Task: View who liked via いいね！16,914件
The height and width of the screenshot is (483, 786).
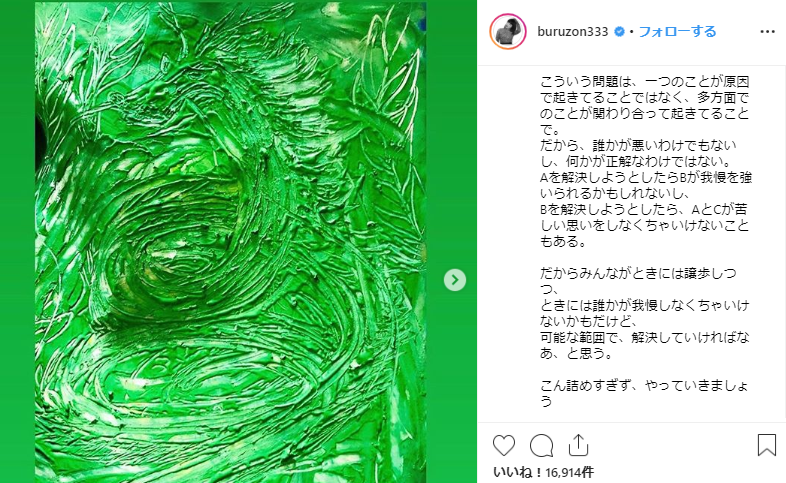Action: [x=543, y=472]
